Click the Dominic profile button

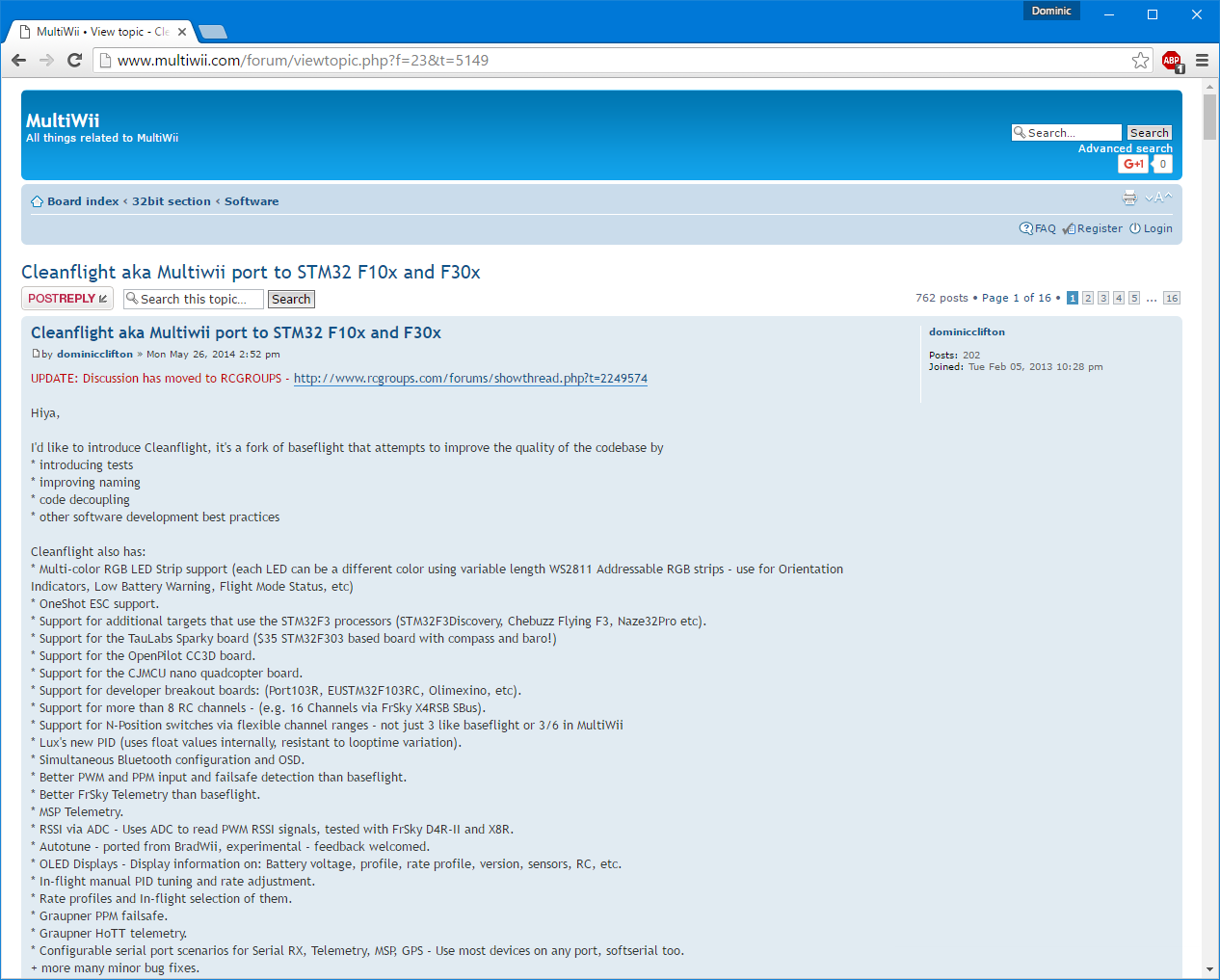[1051, 11]
